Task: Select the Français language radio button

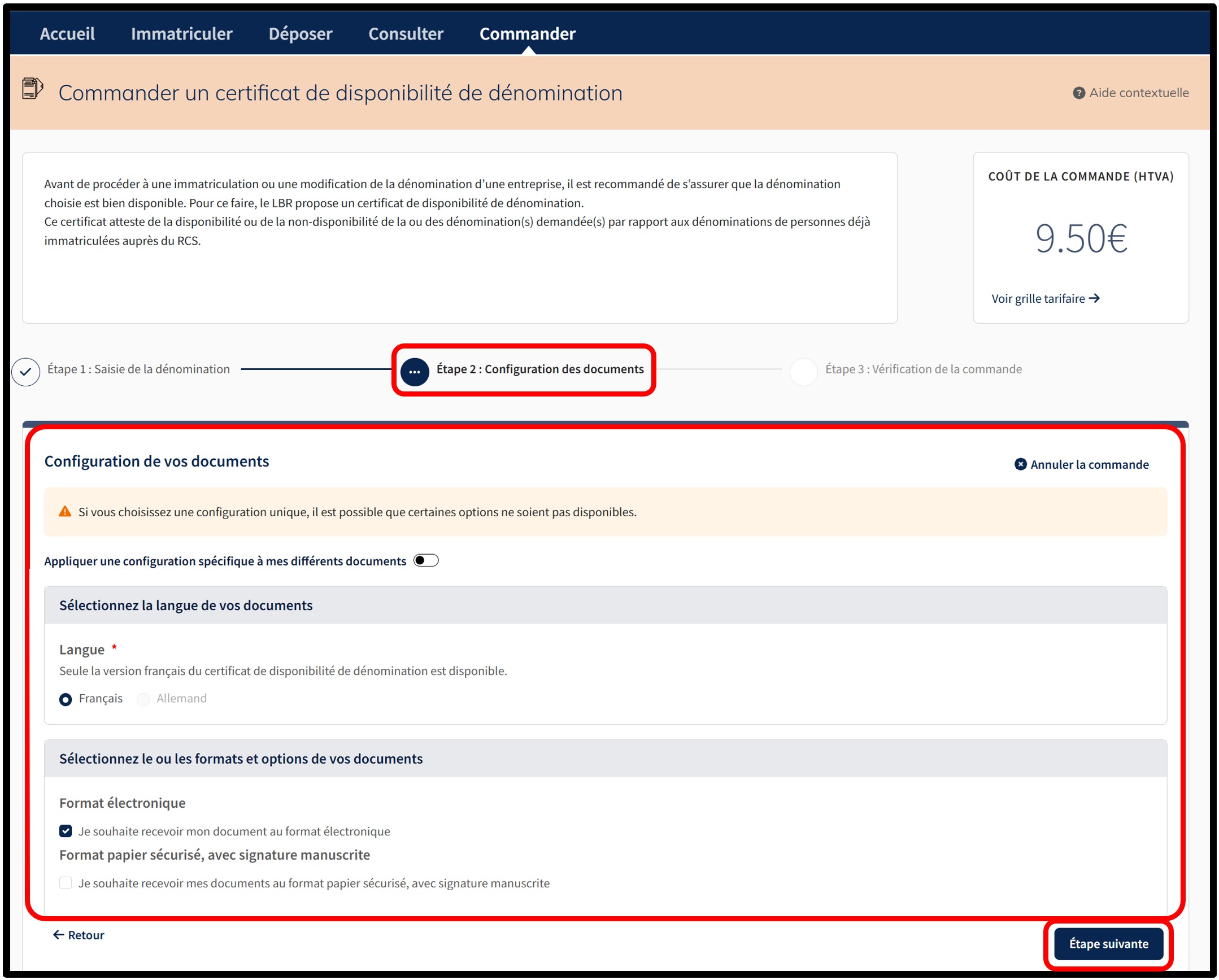Action: click(x=66, y=699)
